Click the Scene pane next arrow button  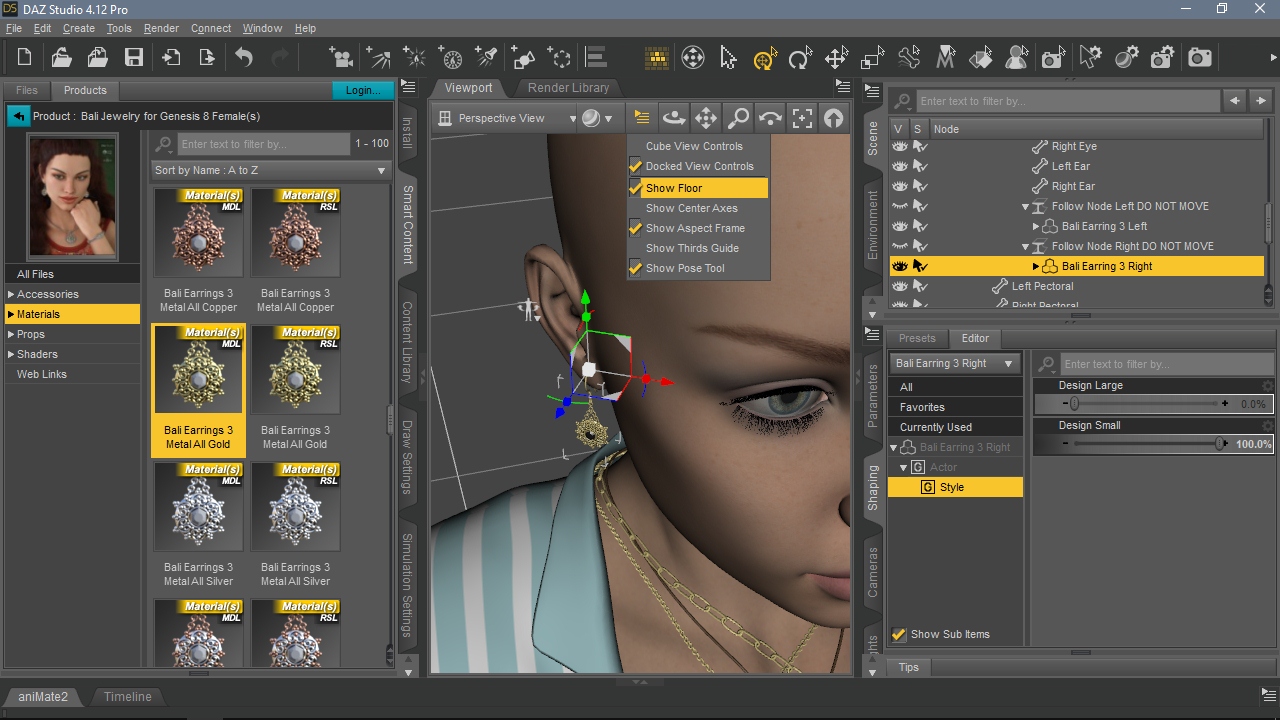coord(1261,101)
